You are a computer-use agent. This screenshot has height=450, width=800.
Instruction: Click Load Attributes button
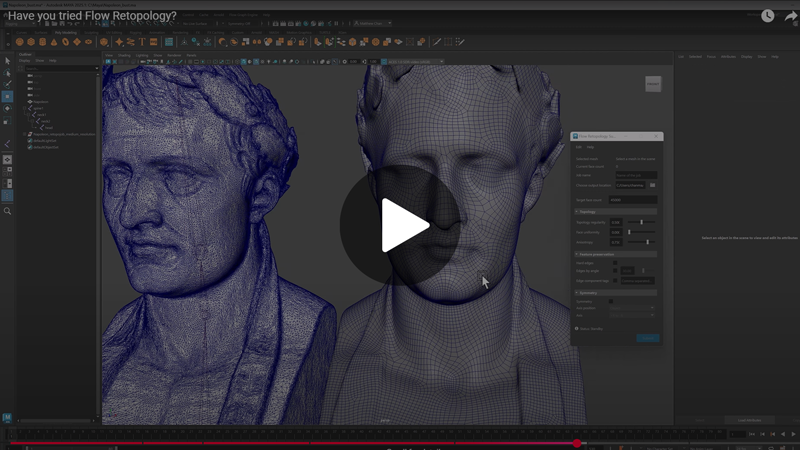(x=749, y=420)
